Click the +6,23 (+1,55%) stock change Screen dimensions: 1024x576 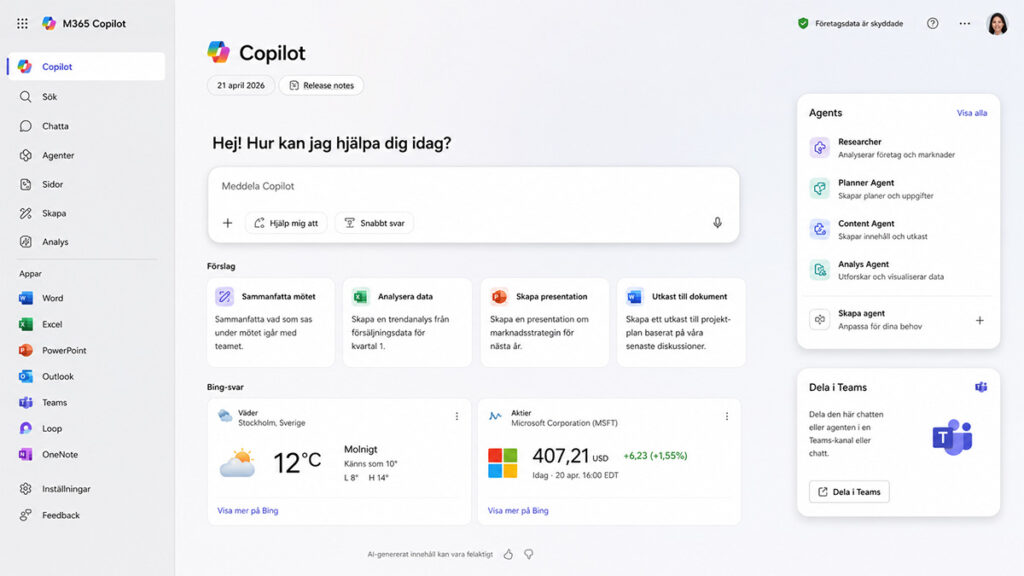tap(655, 456)
